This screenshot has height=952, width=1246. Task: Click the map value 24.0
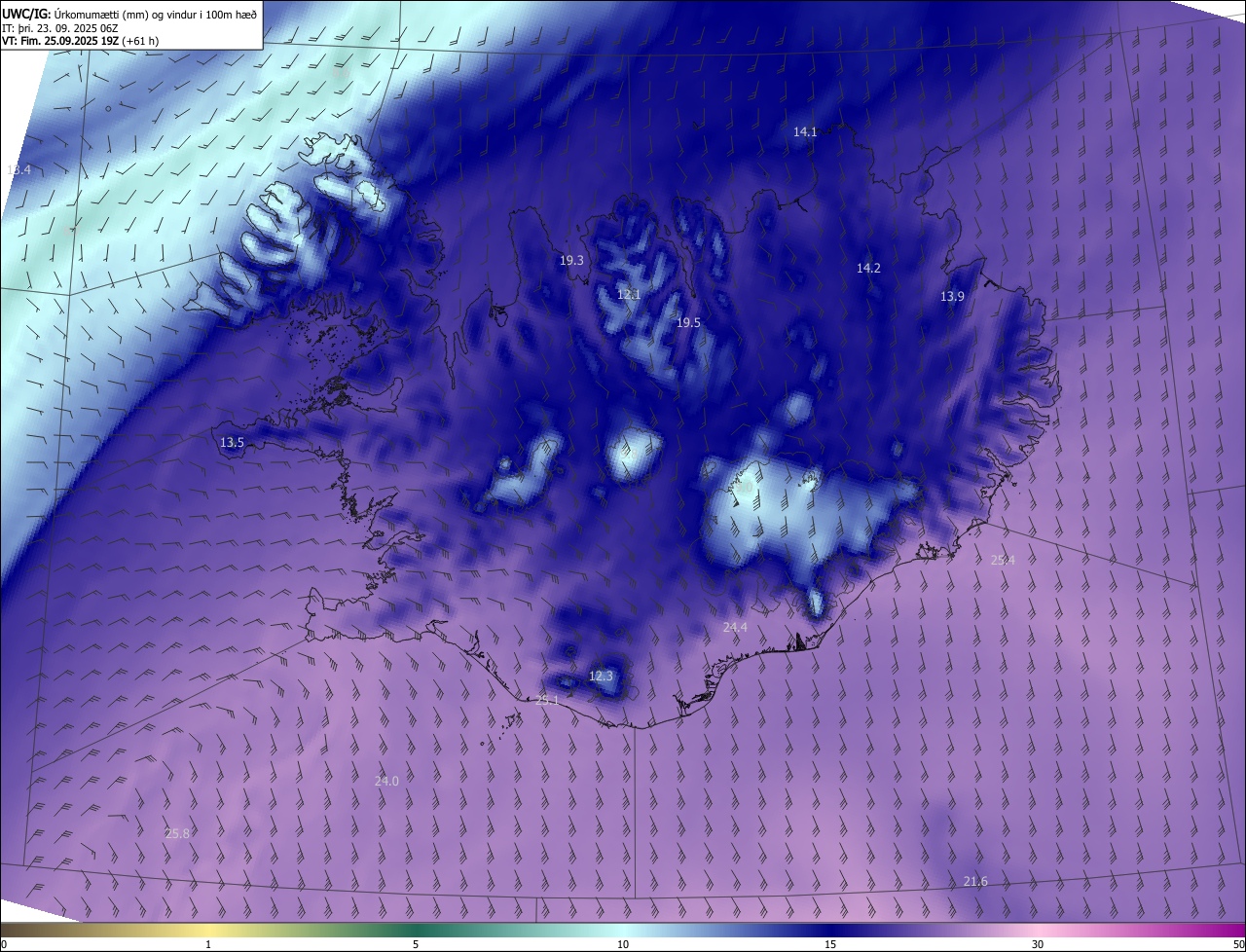tap(386, 781)
